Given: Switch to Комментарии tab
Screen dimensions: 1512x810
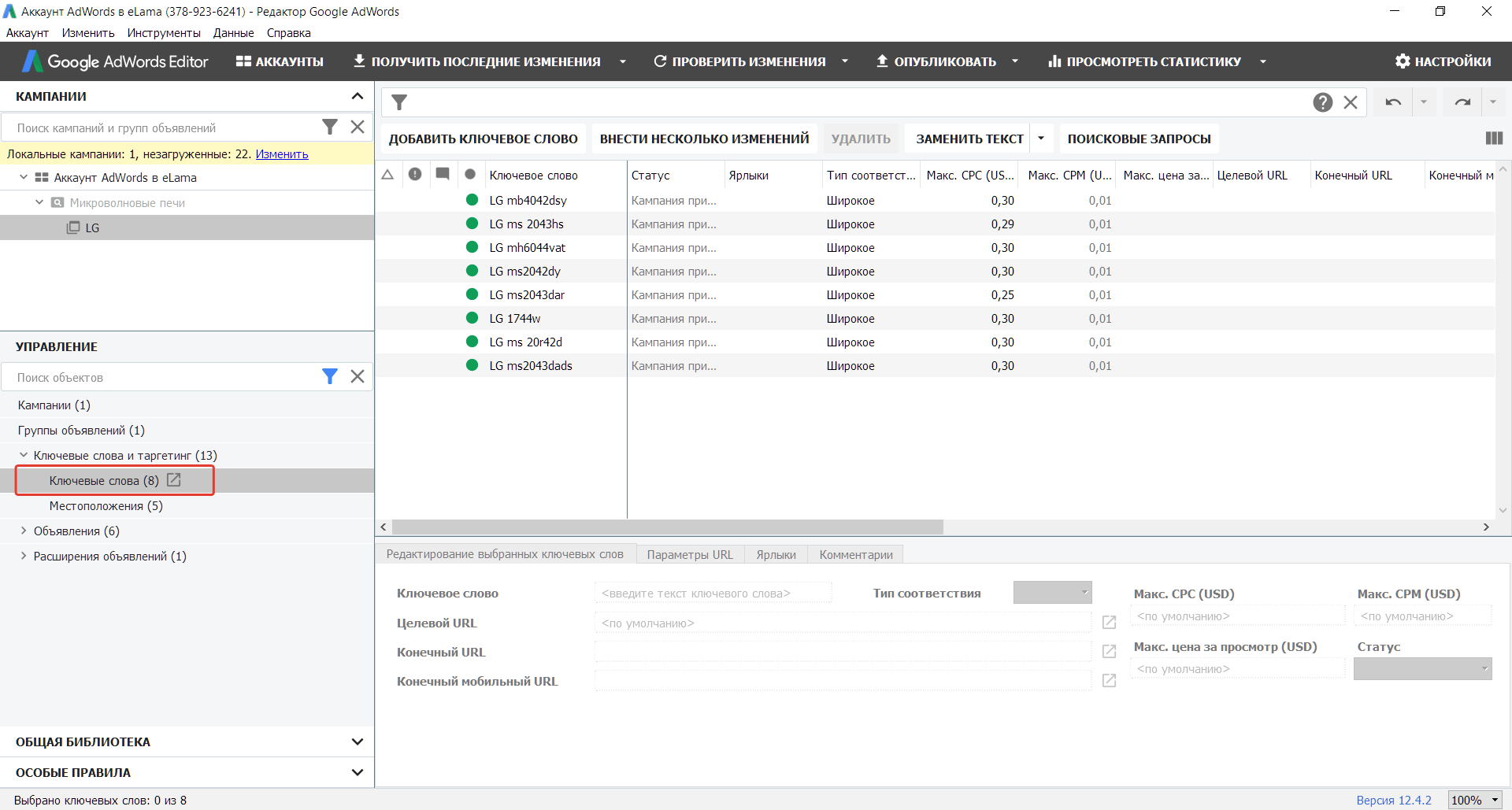Looking at the screenshot, I should tap(856, 554).
